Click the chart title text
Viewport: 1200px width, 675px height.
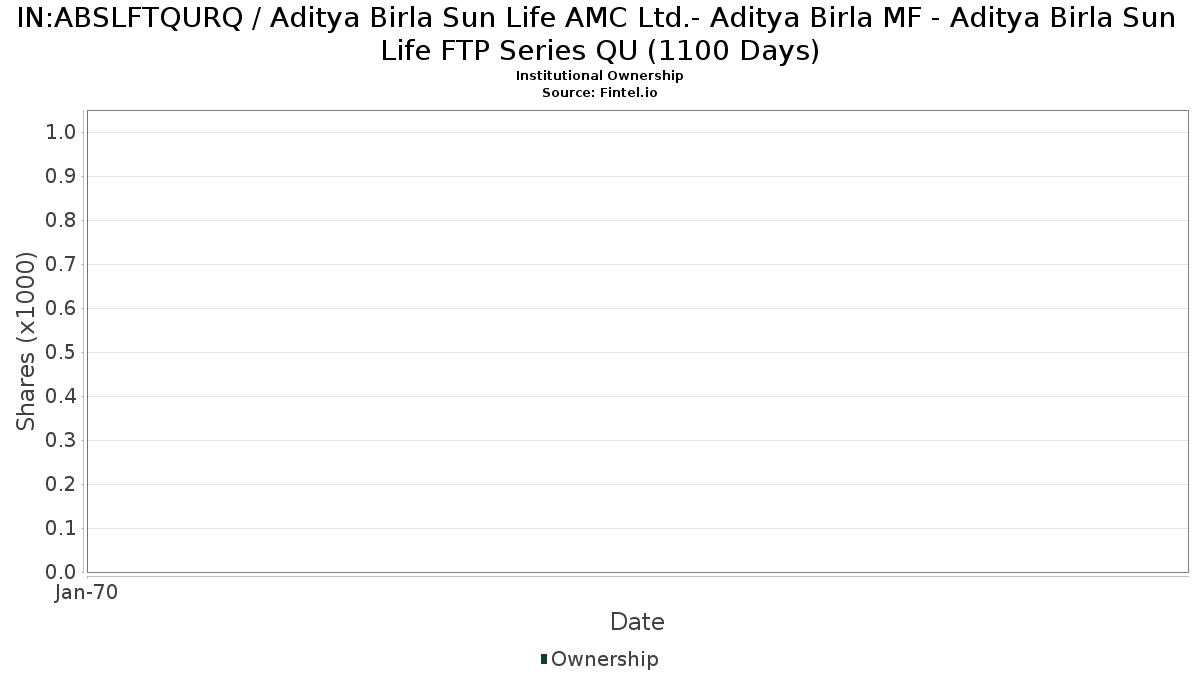click(x=600, y=34)
